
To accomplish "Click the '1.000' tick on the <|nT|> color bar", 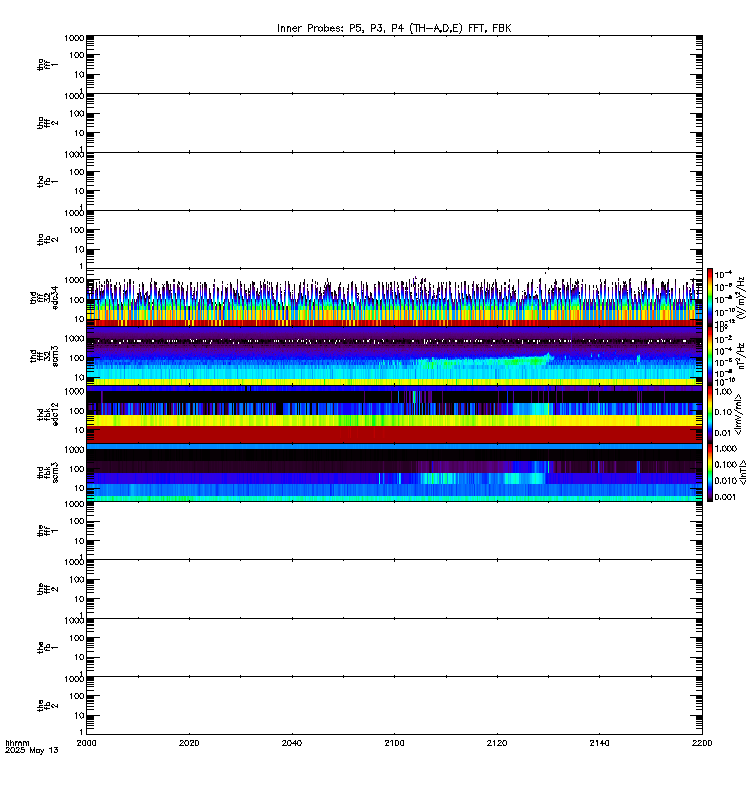I will (726, 448).
